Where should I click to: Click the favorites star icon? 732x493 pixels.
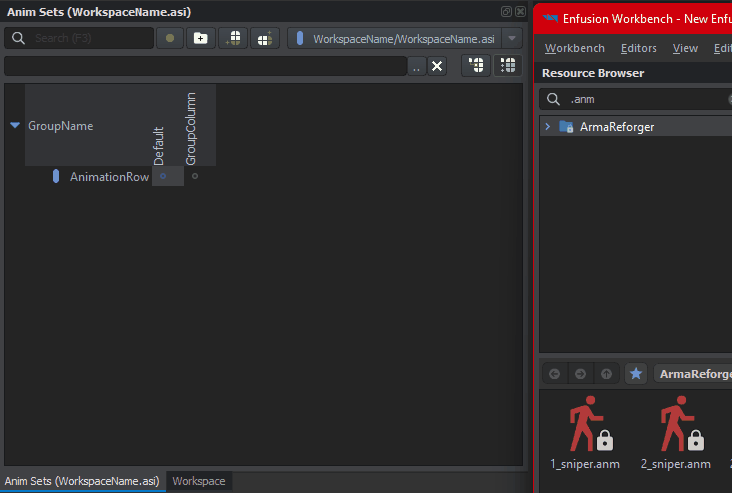[635, 374]
